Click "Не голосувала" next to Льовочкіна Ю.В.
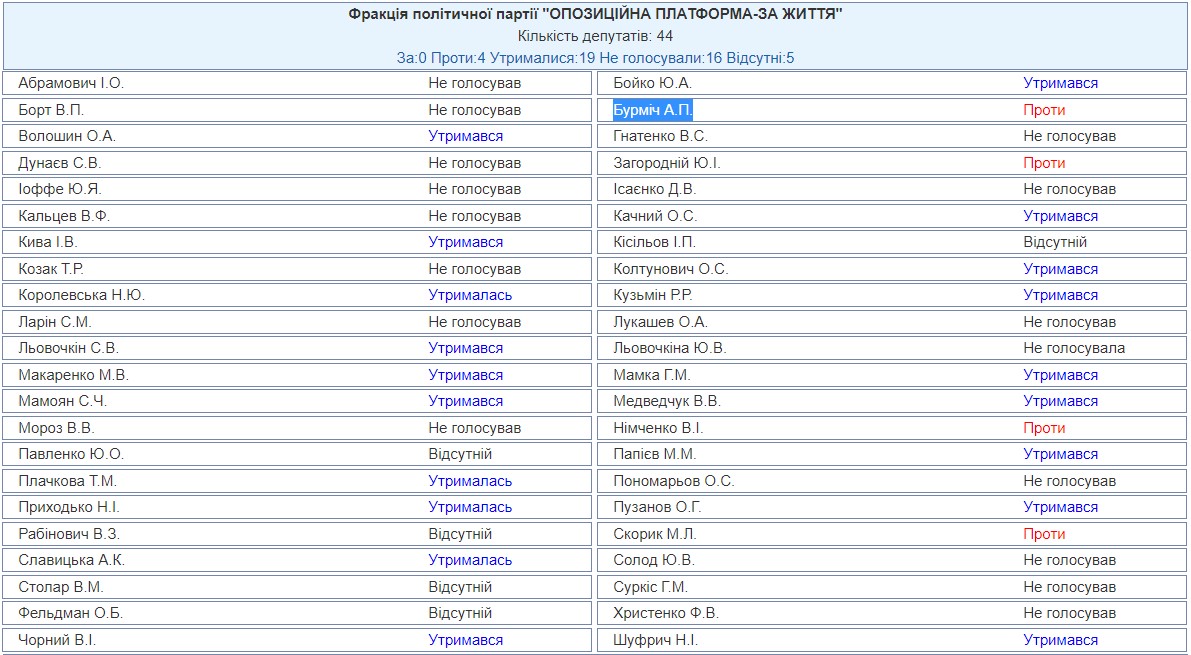The height and width of the screenshot is (655, 1191). [1074, 348]
